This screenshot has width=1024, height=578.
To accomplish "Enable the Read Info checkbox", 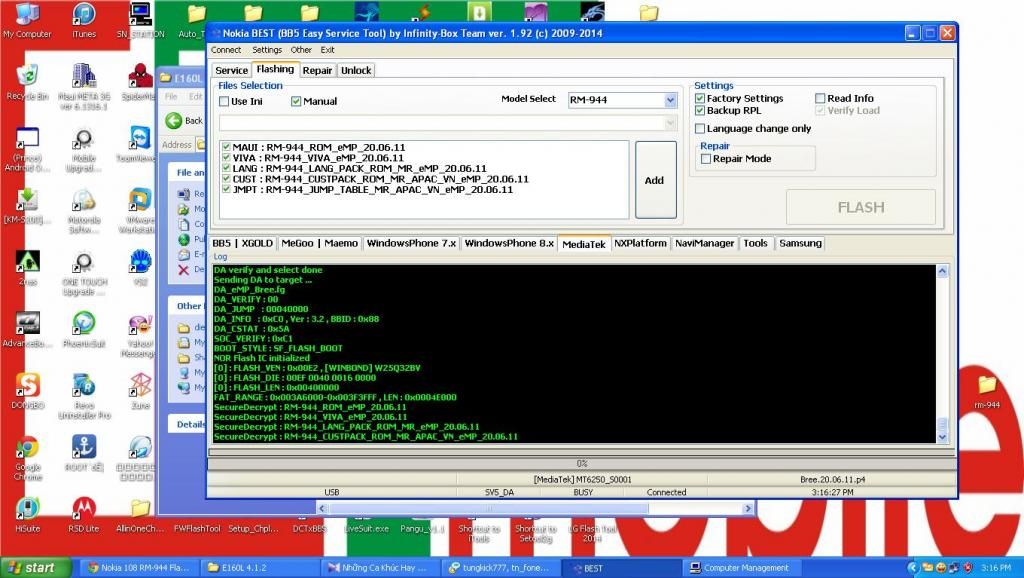I will (x=820, y=98).
